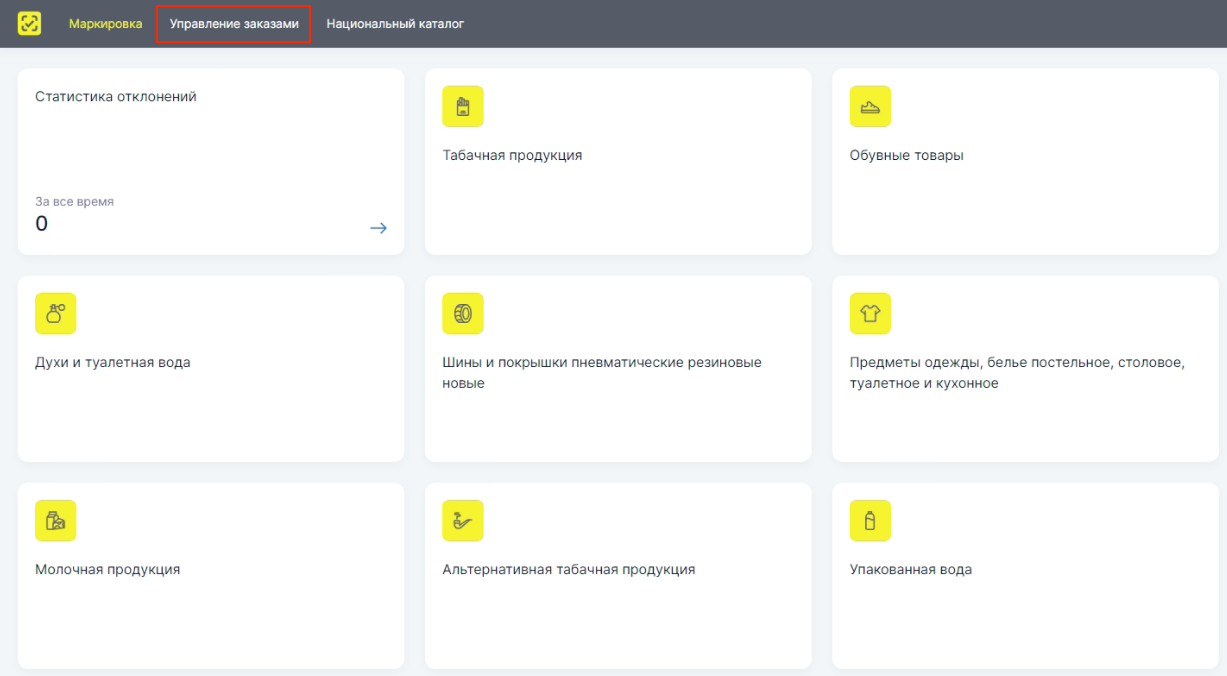This screenshot has width=1227, height=676.
Task: Select Упакованная вода category label
Action: (910, 569)
